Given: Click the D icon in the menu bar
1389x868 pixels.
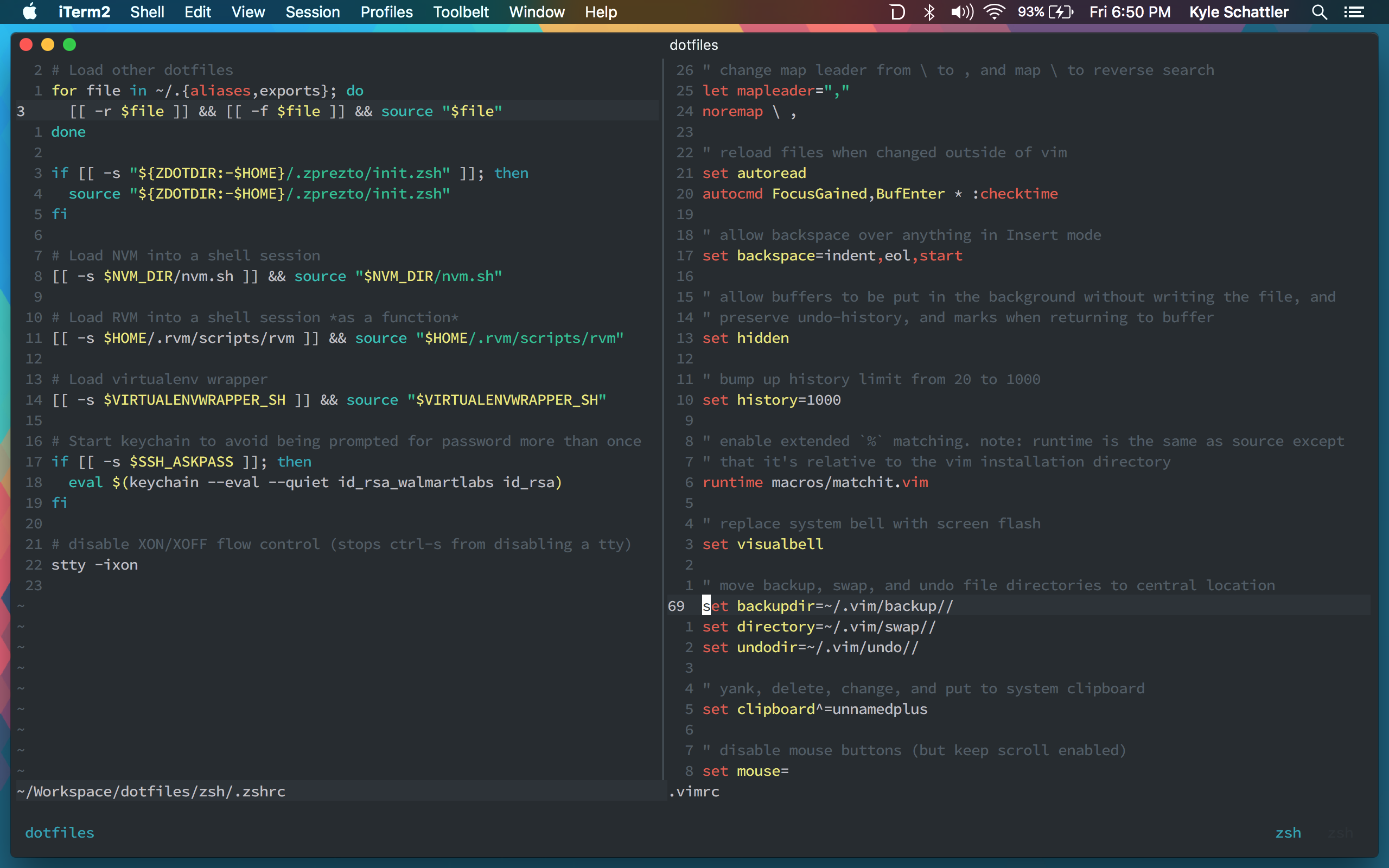Looking at the screenshot, I should (x=897, y=11).
